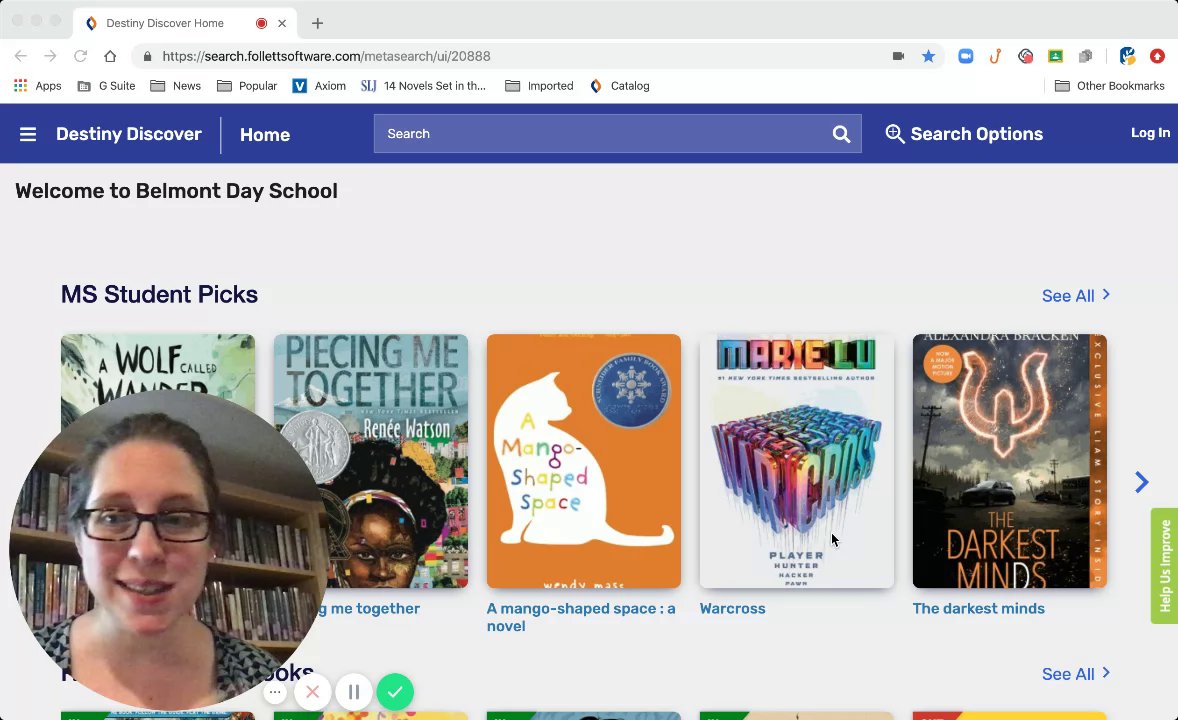Click the red circular extension icon
1178x720 pixels.
click(1025, 56)
